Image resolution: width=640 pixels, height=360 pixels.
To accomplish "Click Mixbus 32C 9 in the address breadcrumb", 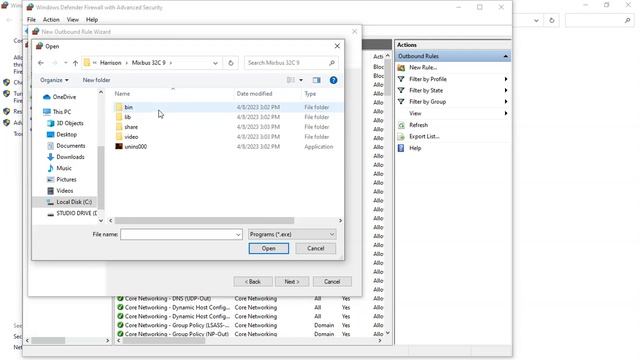I will (x=149, y=63).
